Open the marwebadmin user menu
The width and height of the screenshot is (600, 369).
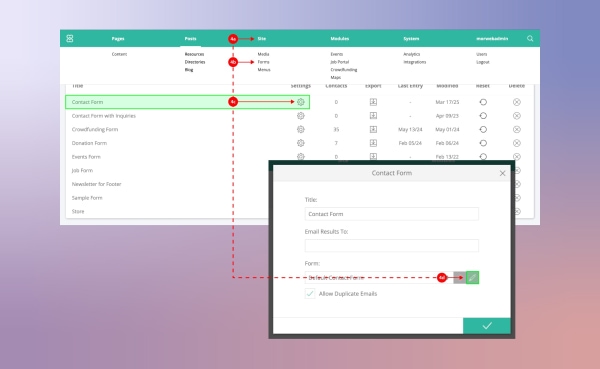tap(492, 39)
